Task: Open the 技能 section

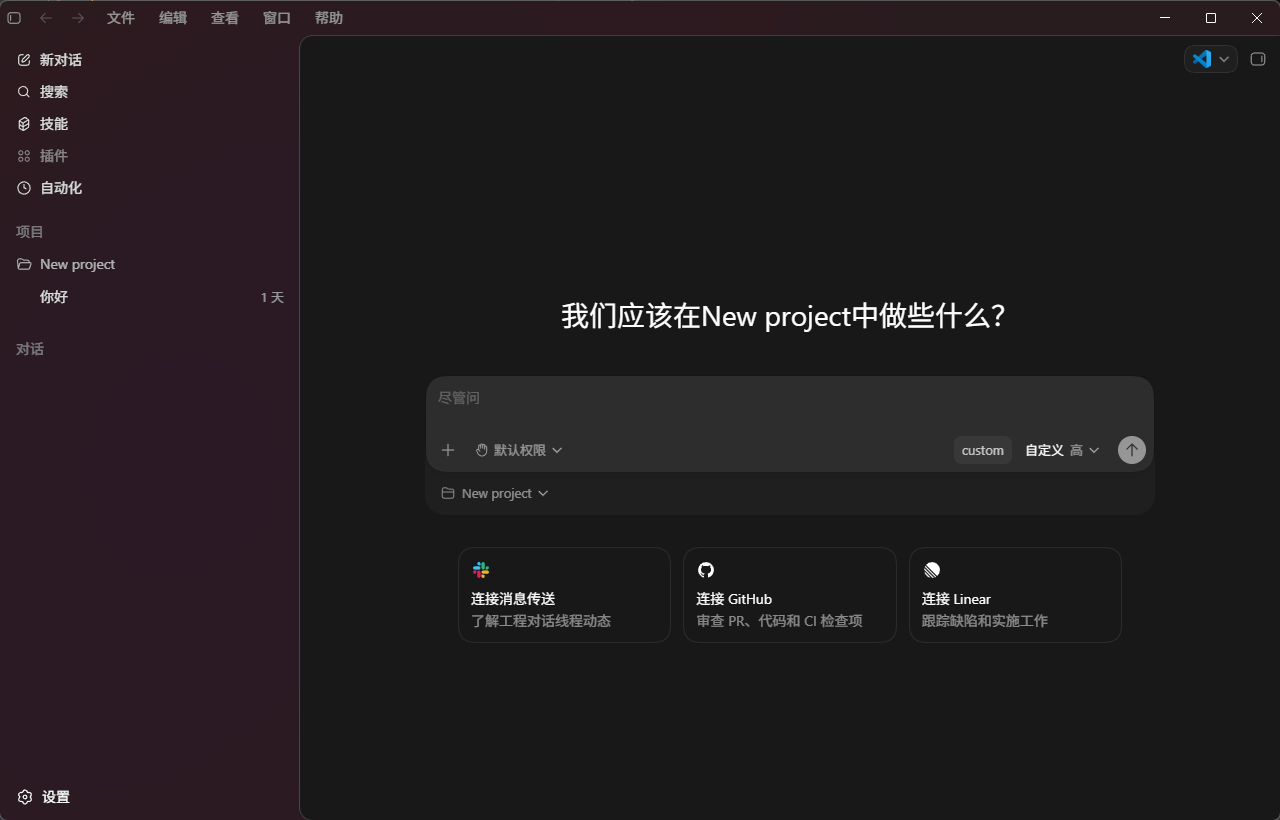Action: pos(150,124)
